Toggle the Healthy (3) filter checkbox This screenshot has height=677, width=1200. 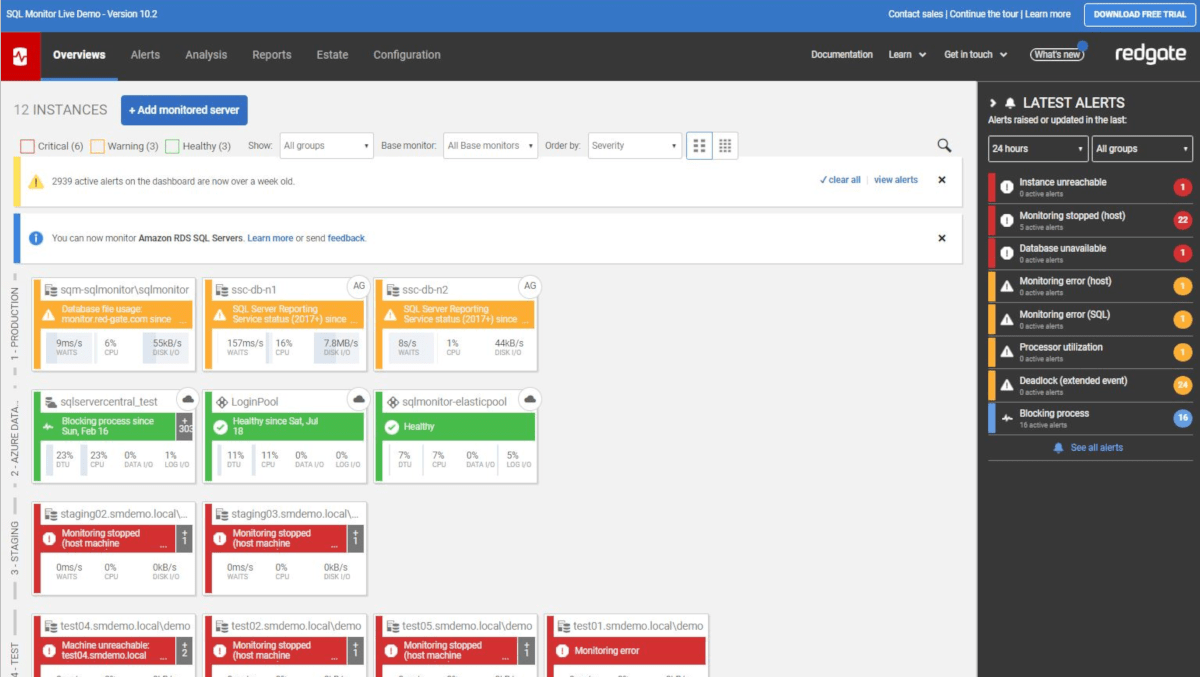click(172, 146)
